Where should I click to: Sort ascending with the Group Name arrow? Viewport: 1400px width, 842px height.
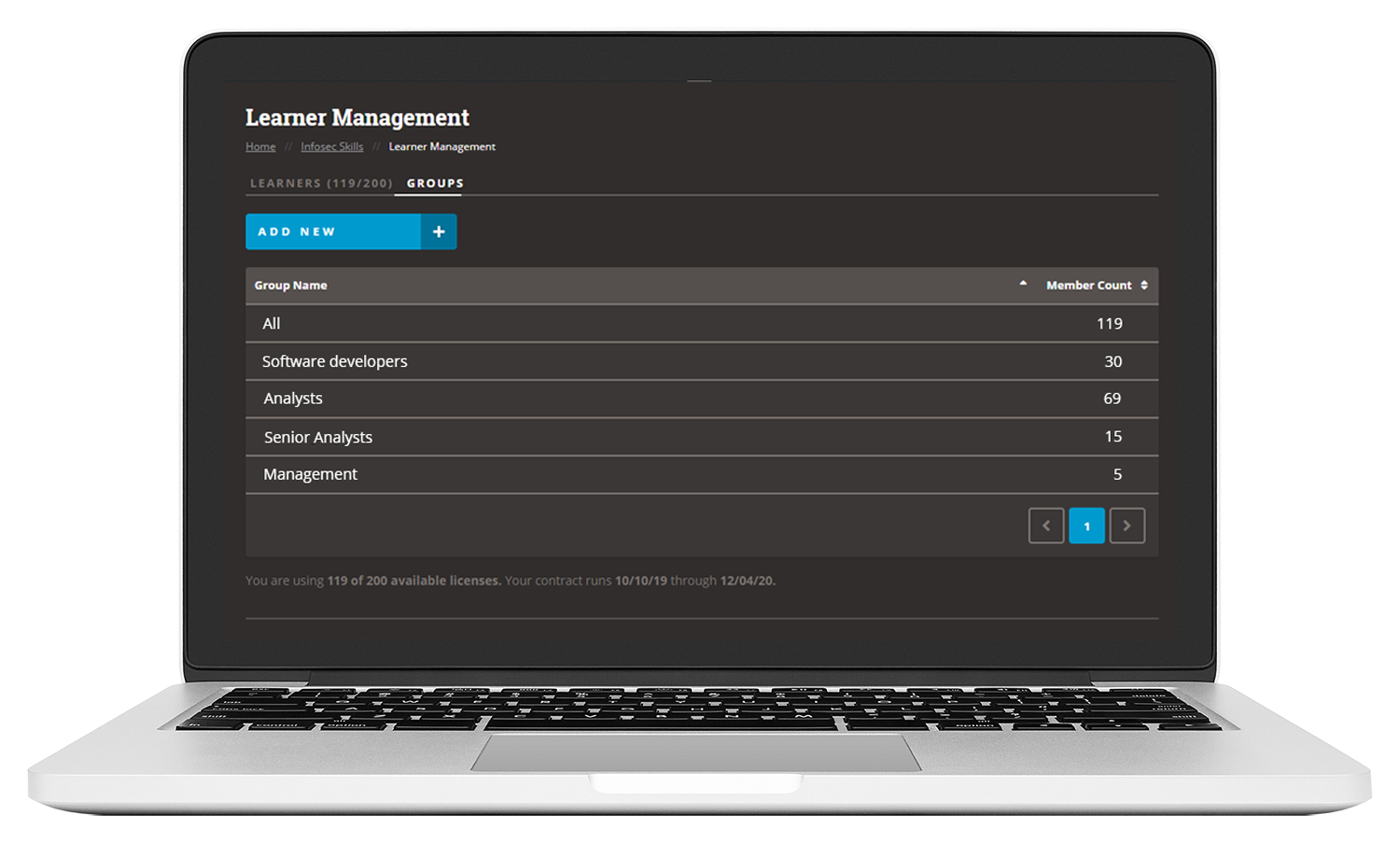[1023, 284]
